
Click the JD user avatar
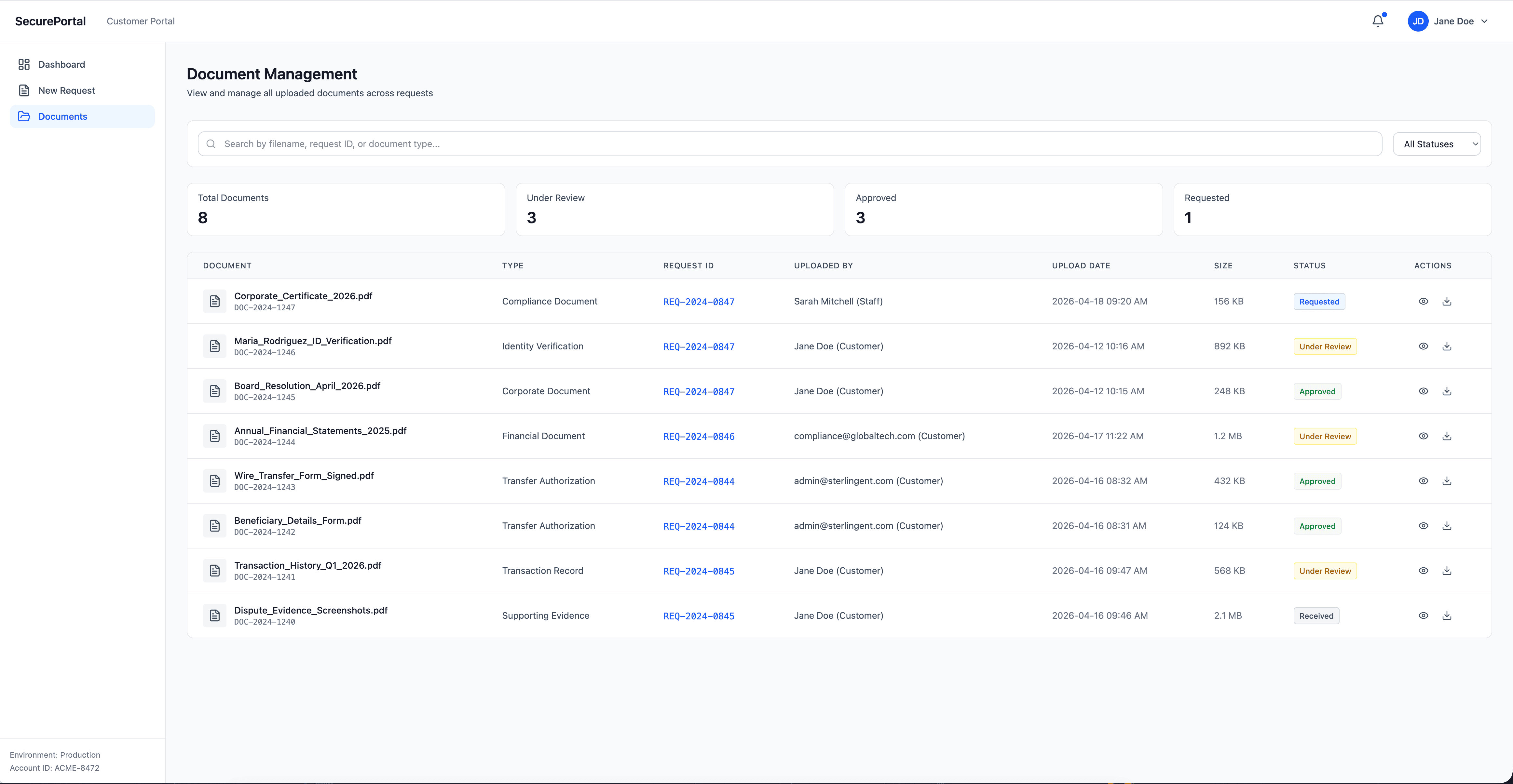1418,21
